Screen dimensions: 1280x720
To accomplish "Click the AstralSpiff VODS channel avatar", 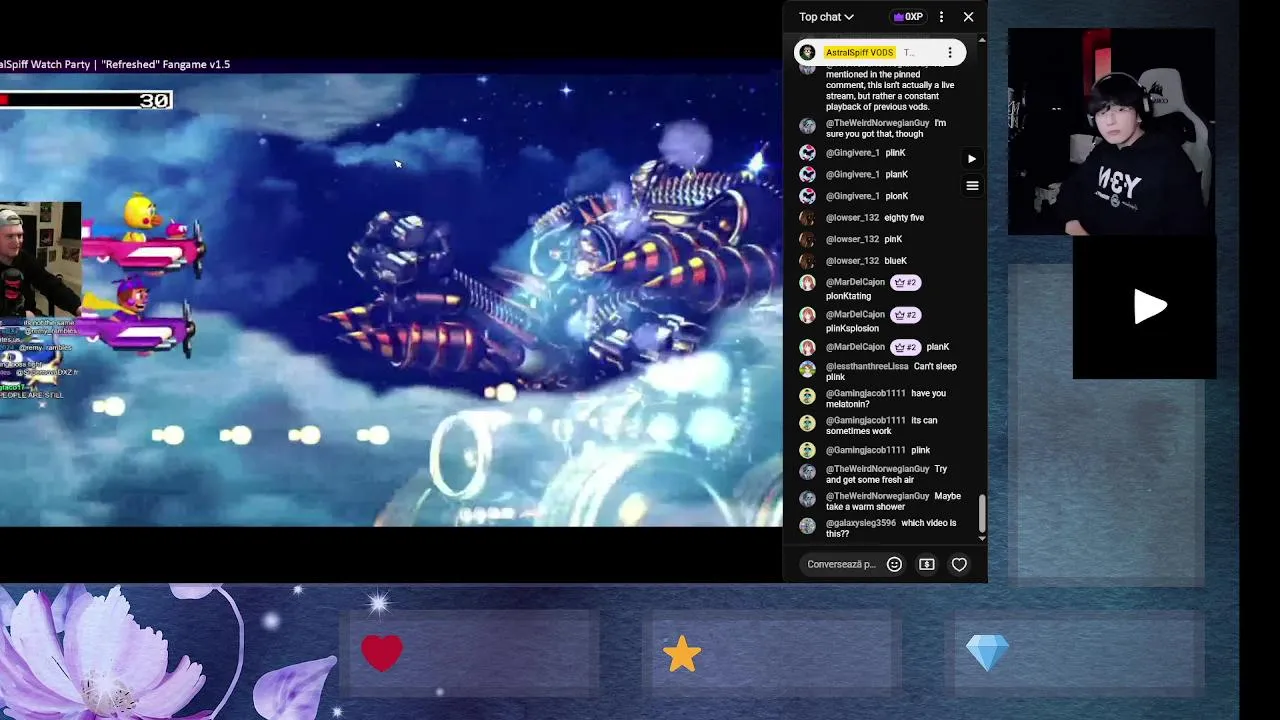I will click(x=808, y=53).
